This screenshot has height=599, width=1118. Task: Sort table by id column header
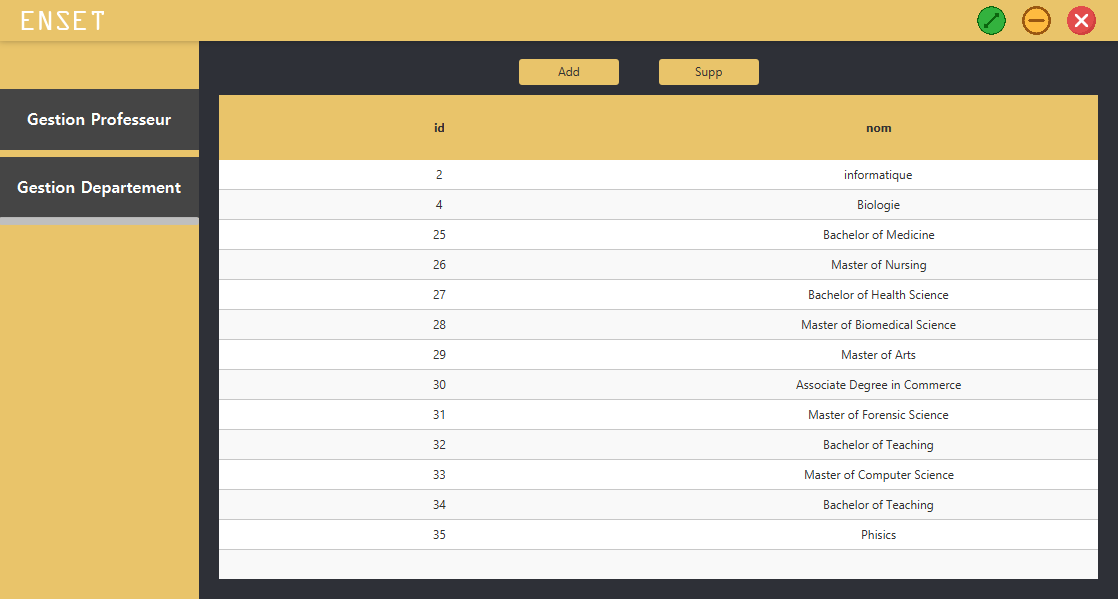pyautogui.click(x=439, y=128)
